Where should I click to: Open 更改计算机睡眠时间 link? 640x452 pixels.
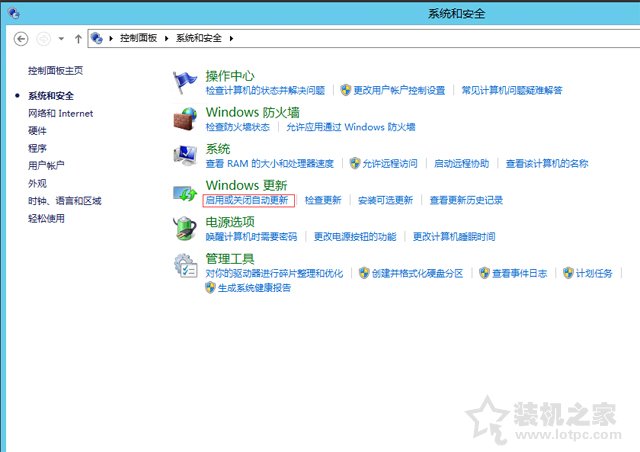point(454,236)
